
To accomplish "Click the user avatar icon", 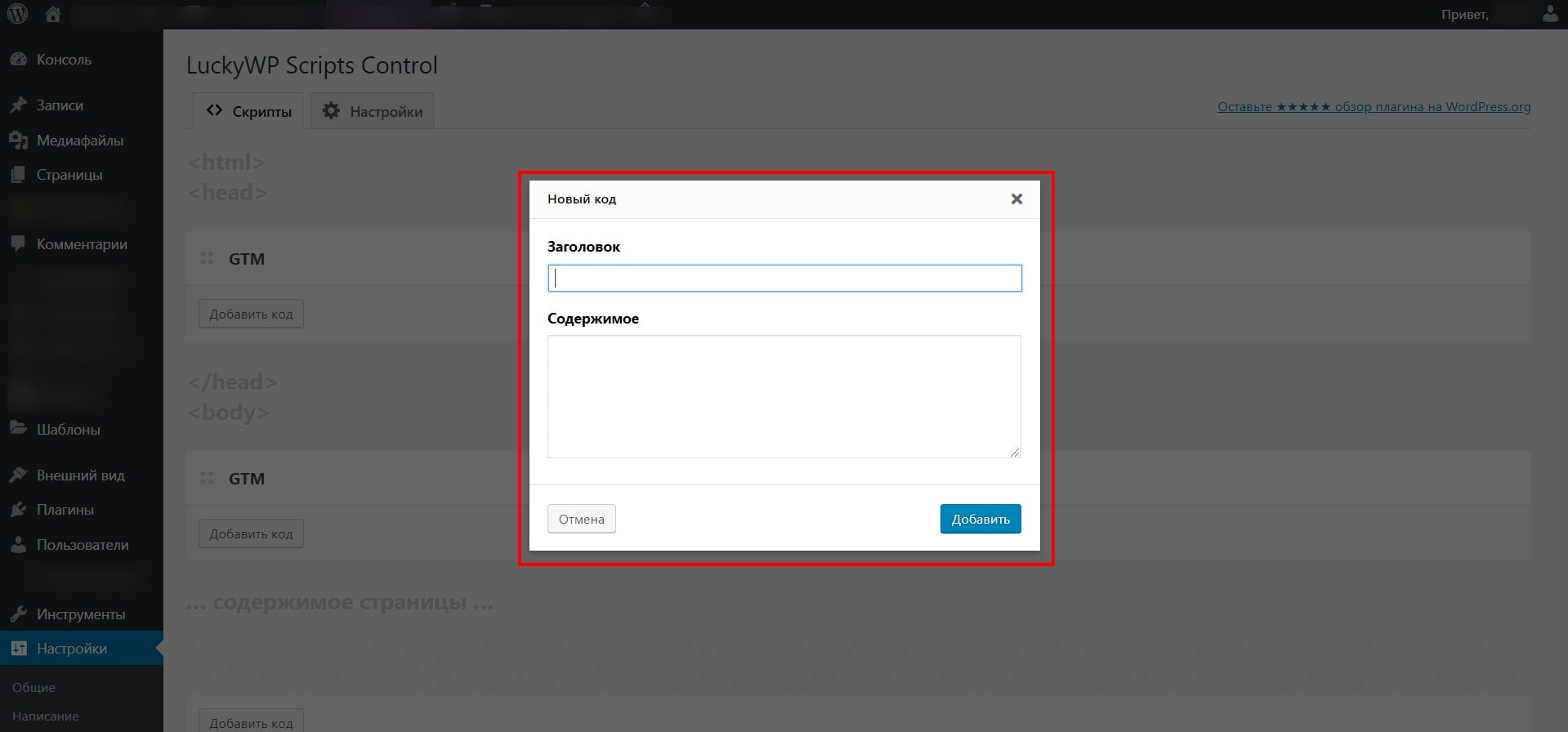I will 1549,14.
